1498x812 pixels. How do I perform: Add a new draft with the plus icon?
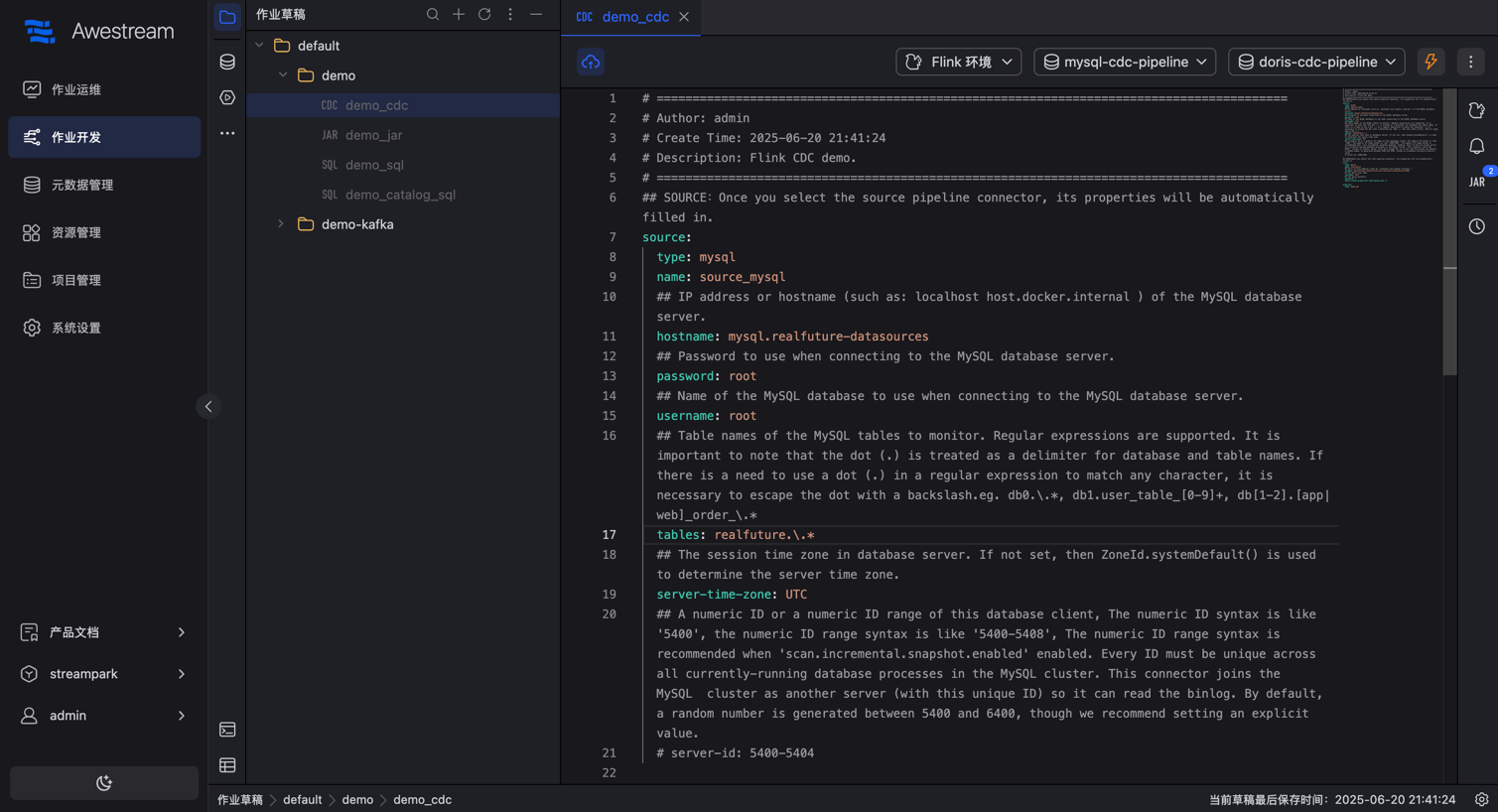[459, 15]
